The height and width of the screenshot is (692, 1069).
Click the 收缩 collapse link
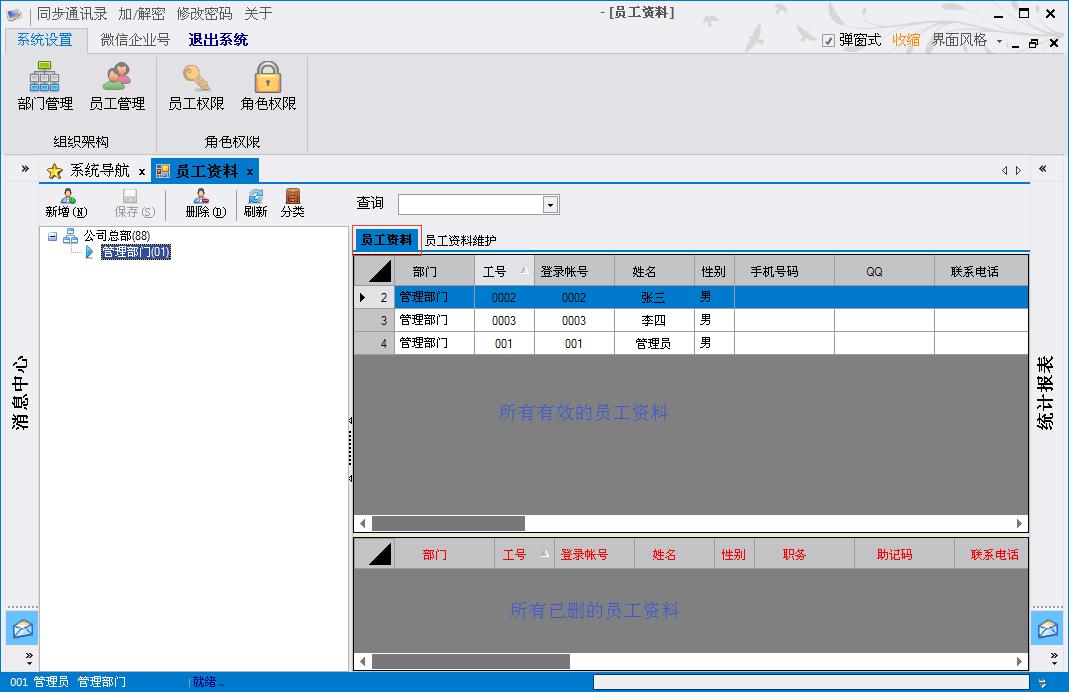click(x=906, y=40)
